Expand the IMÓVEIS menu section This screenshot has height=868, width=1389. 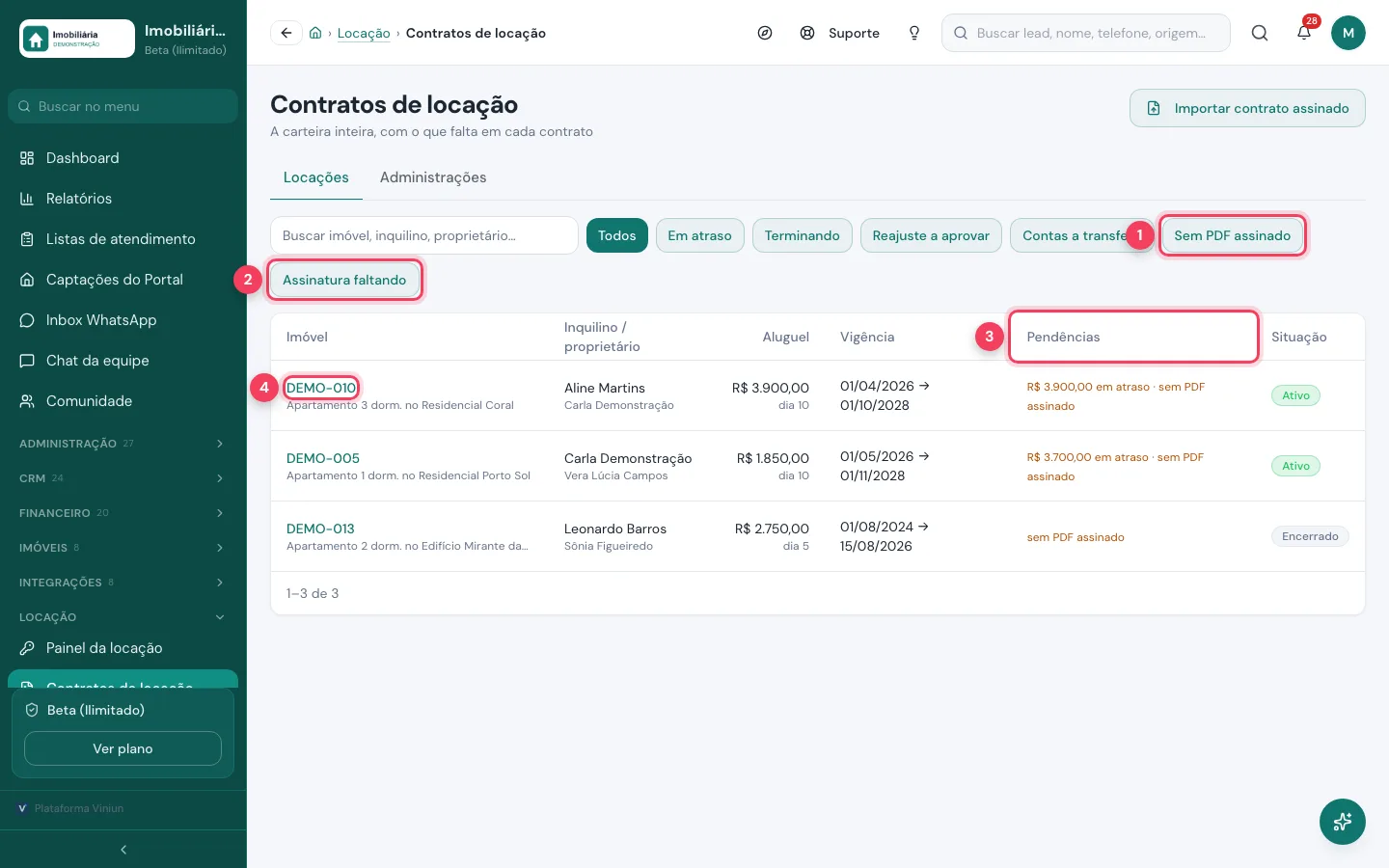123,548
